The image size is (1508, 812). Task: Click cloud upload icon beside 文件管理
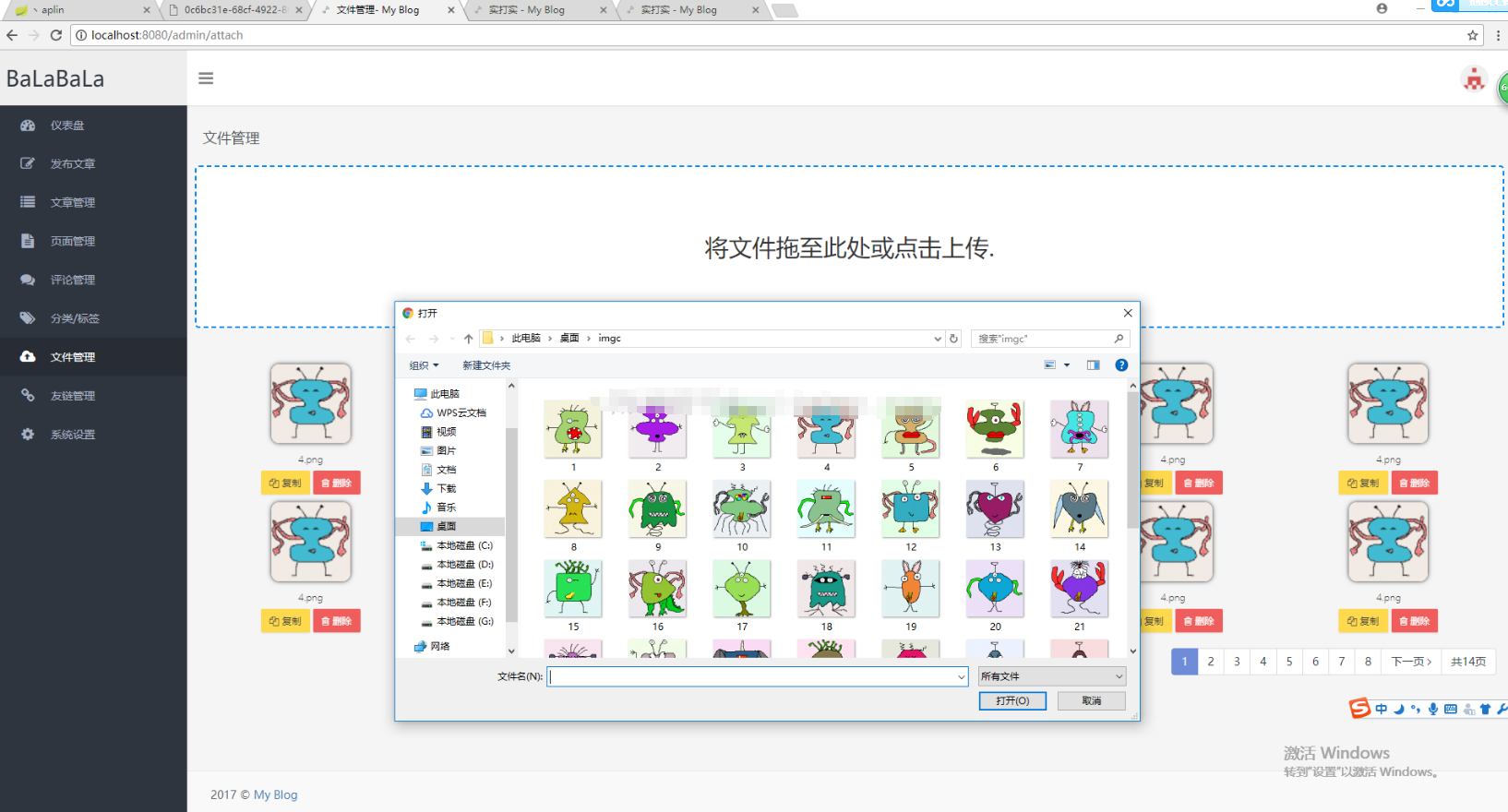(x=28, y=357)
